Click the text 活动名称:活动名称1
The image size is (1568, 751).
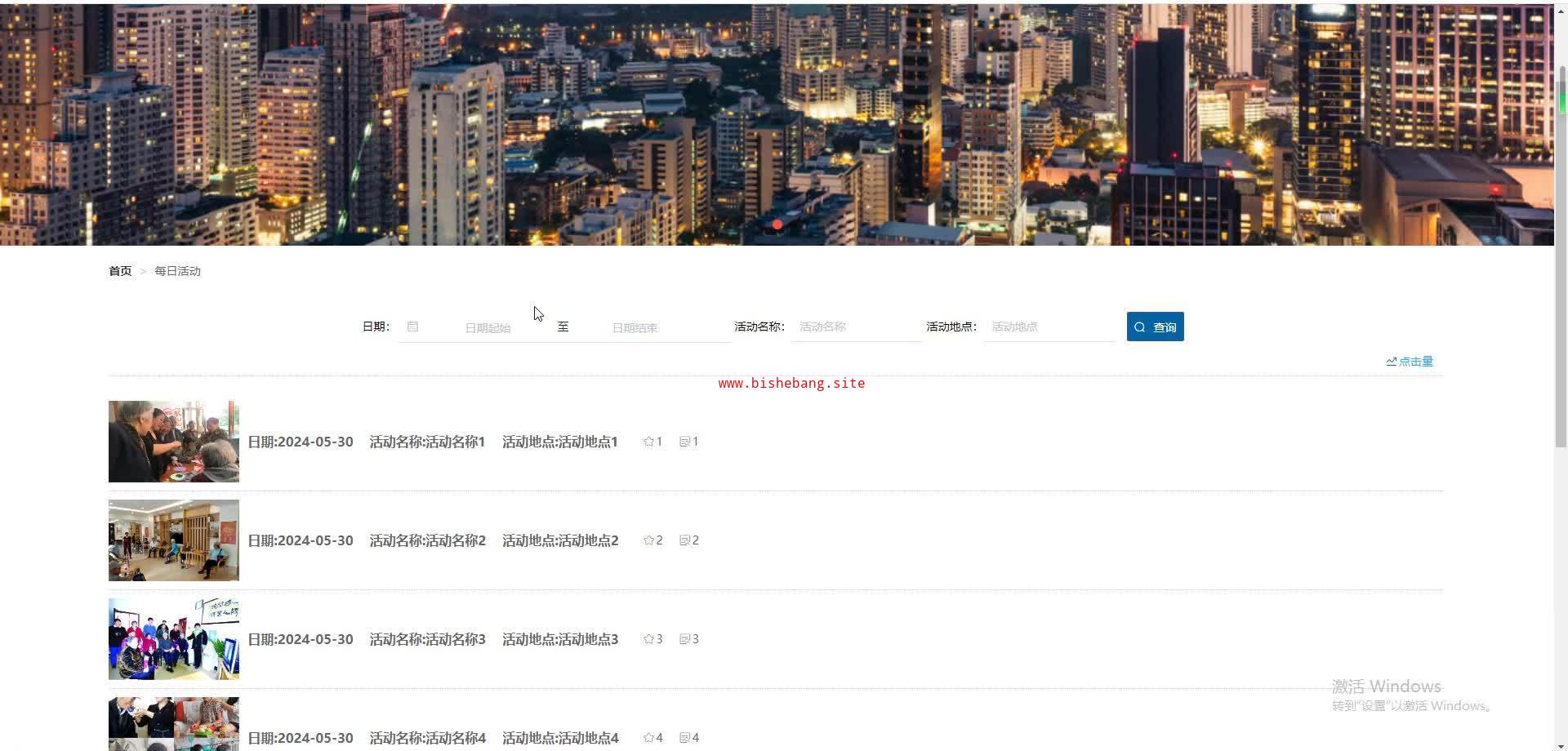427,442
